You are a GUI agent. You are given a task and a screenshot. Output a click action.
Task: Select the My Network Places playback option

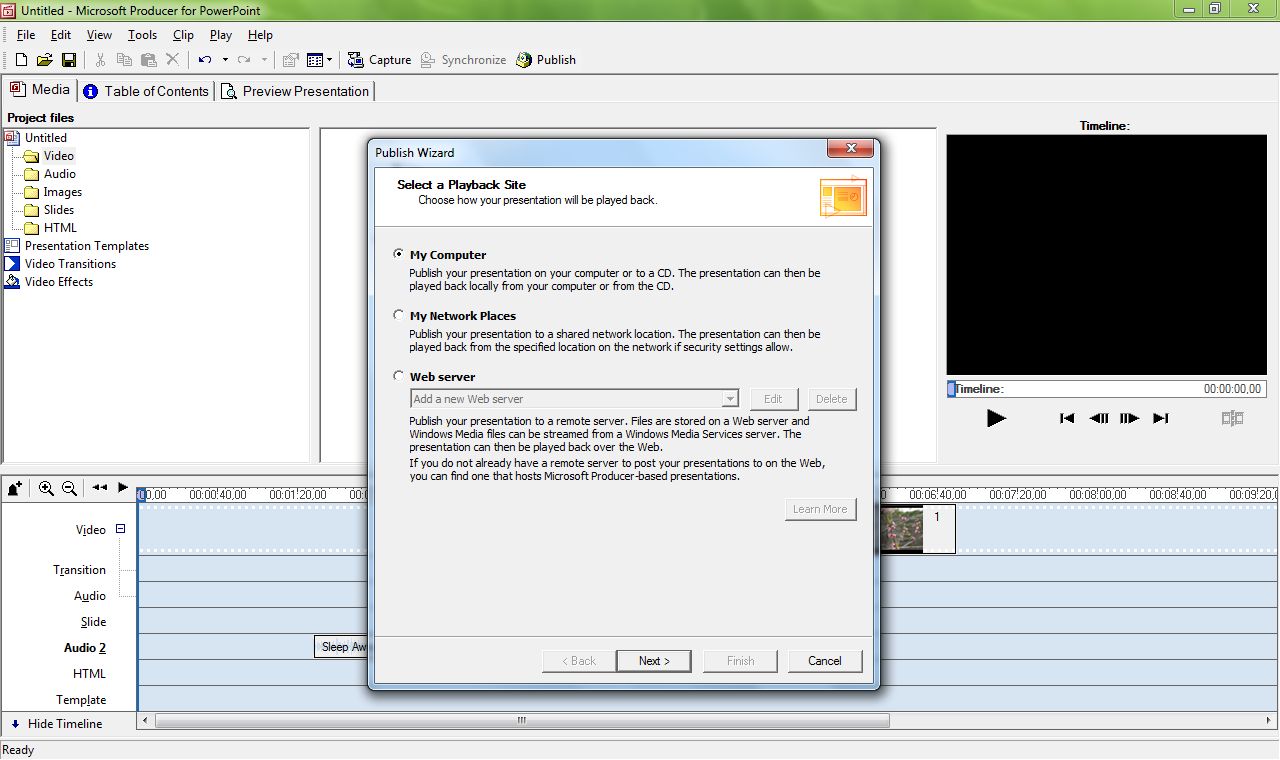click(x=399, y=315)
